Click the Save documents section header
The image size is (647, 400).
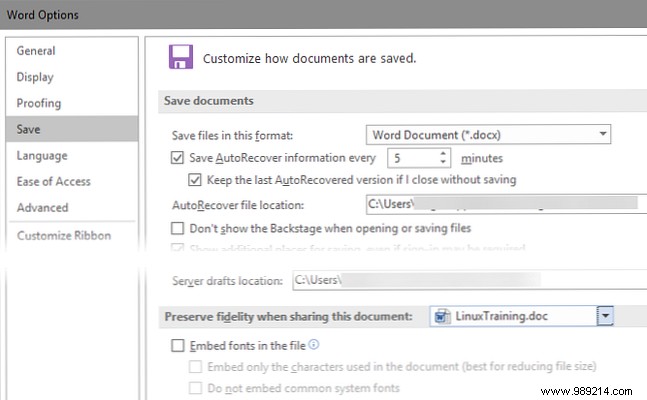tap(209, 101)
